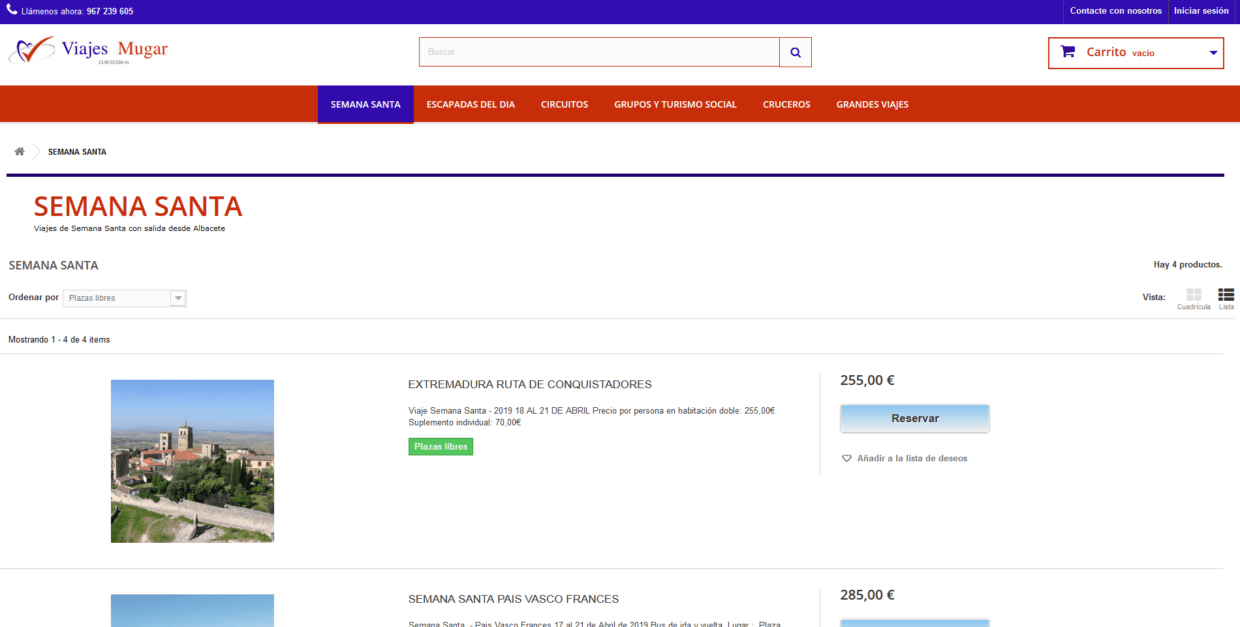Viewport: 1240px width, 627px height.
Task: Click the magnifier search button
Action: pos(795,52)
